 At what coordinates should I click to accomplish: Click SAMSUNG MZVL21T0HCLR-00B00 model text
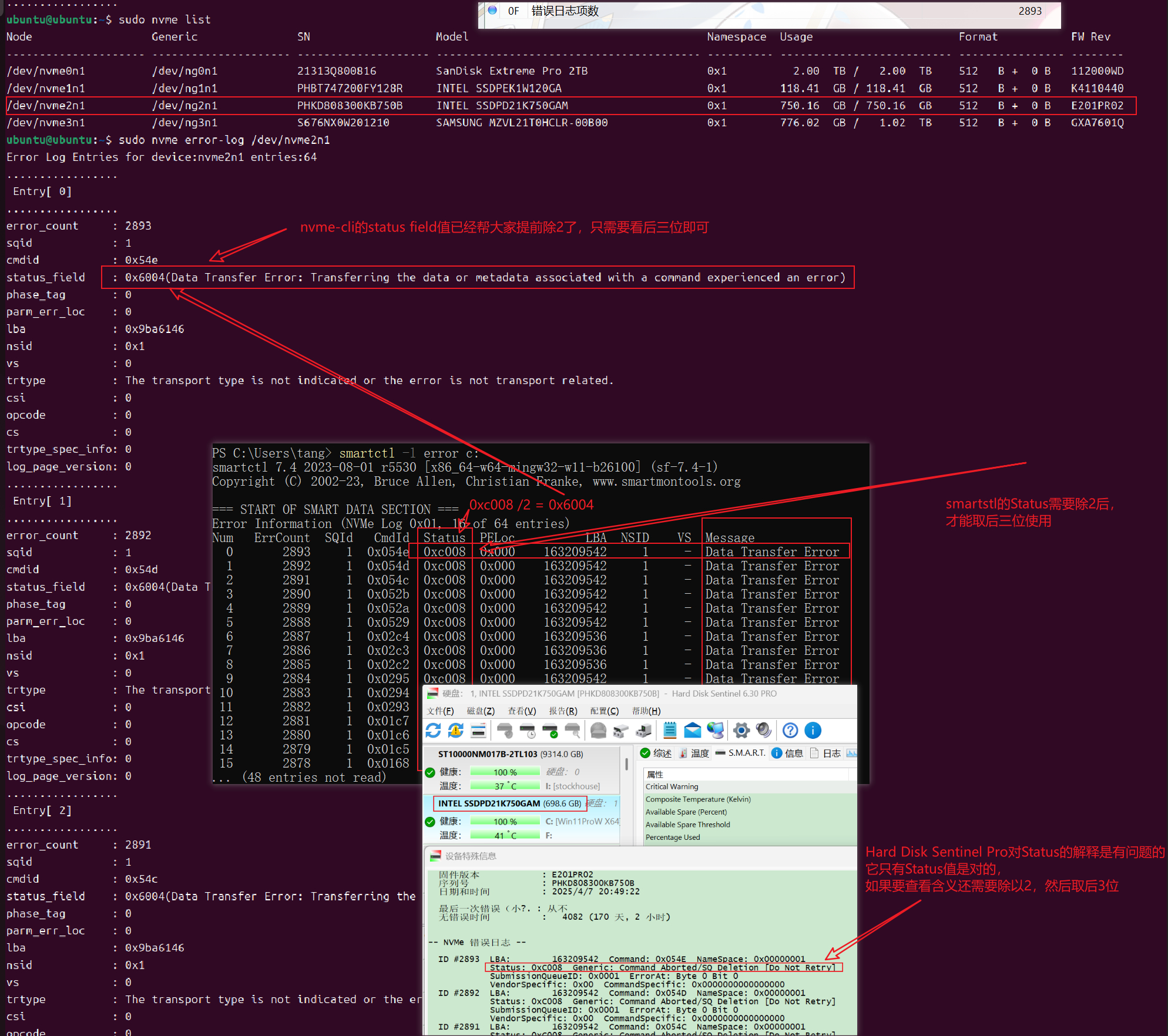(x=522, y=123)
